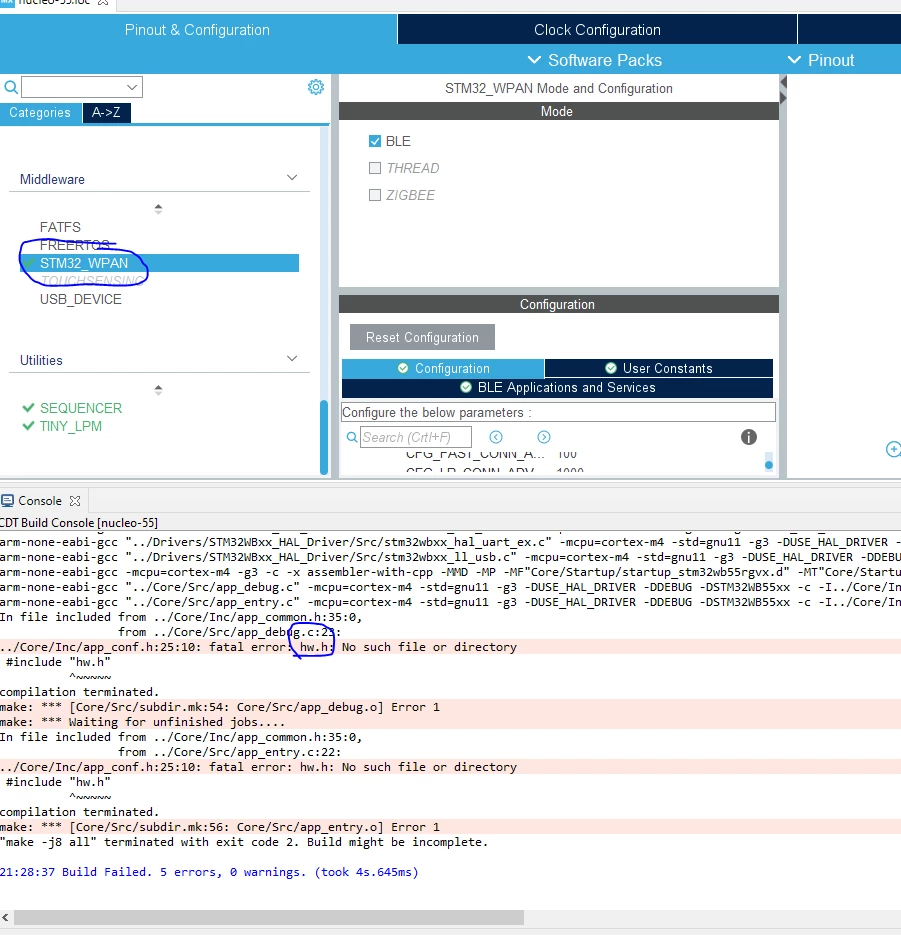
Task: Open the User Constants tab
Action: (658, 369)
